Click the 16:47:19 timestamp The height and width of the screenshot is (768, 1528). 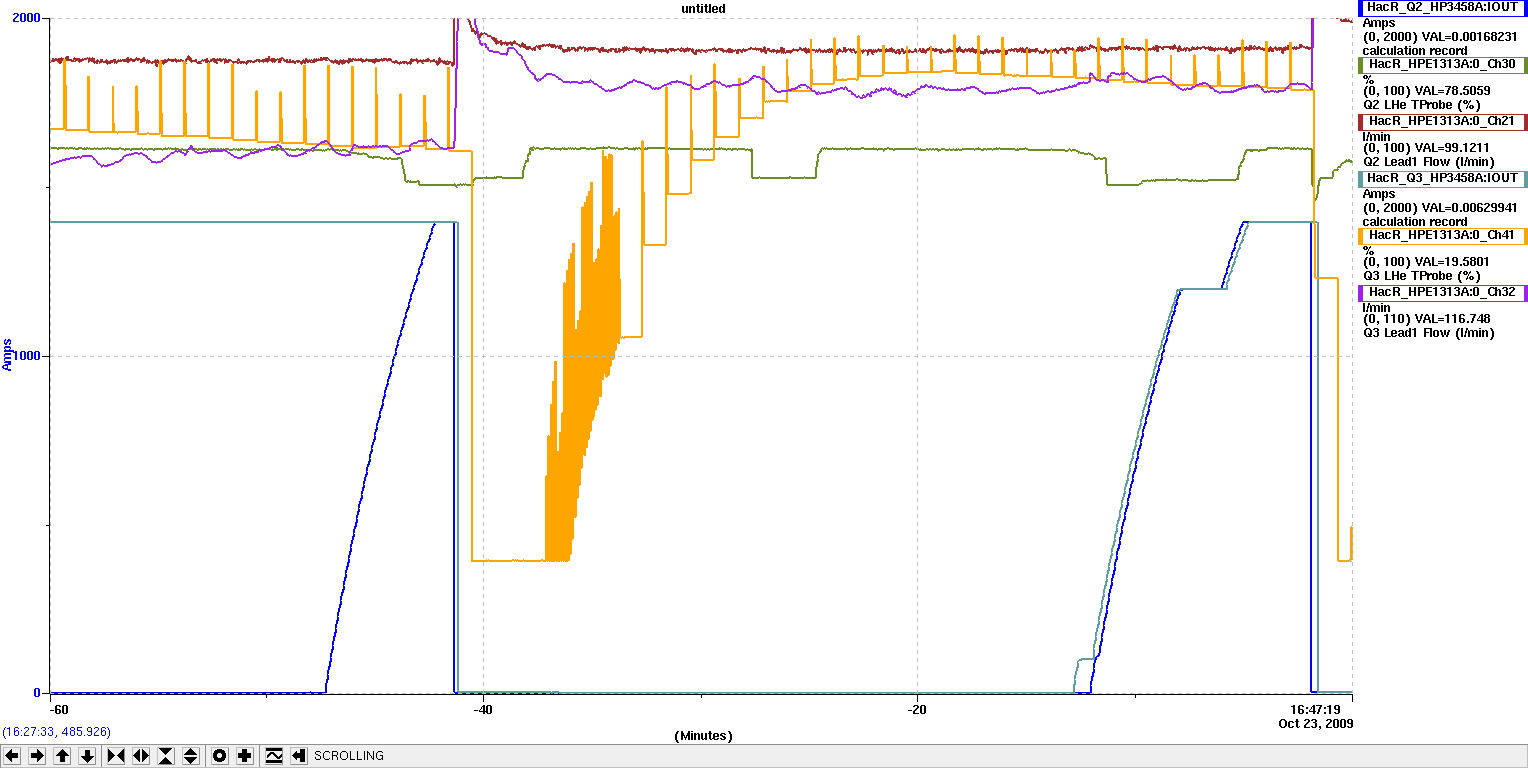(1316, 710)
